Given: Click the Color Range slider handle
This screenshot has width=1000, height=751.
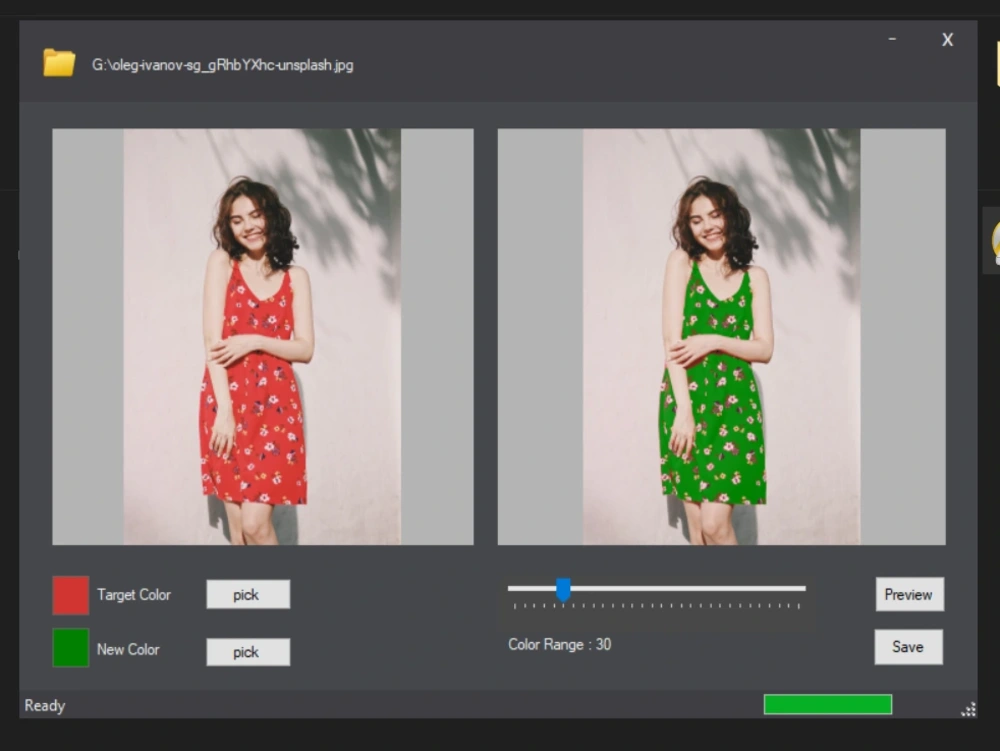Looking at the screenshot, I should (563, 590).
